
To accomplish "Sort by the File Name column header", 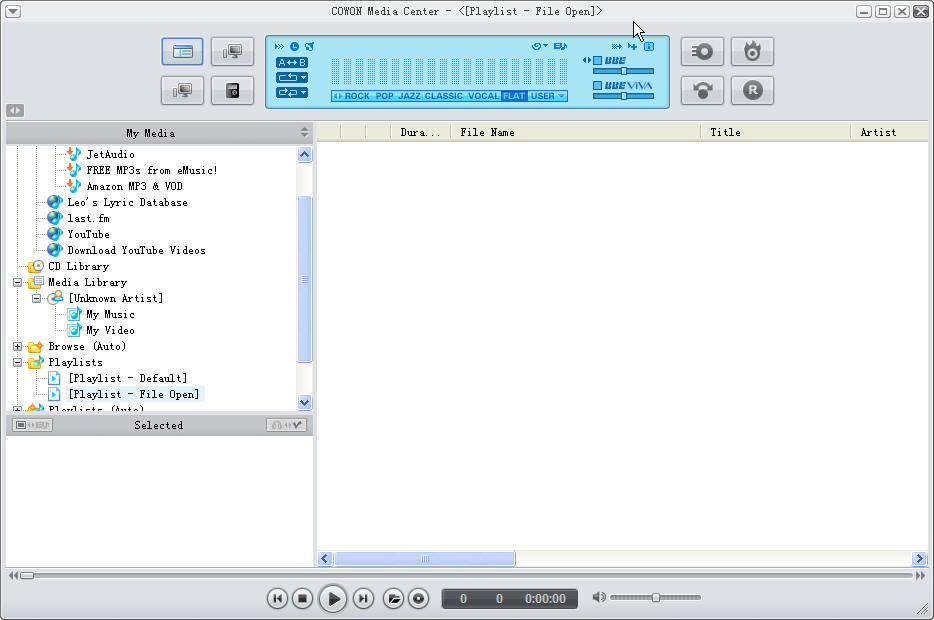I will click(575, 132).
